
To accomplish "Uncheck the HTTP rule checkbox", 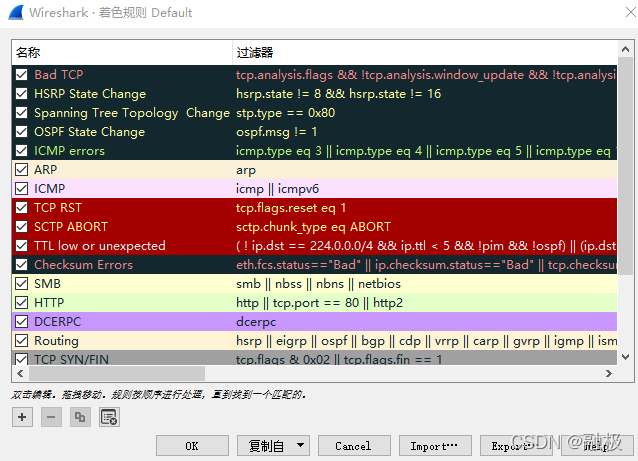I will [x=22, y=303].
